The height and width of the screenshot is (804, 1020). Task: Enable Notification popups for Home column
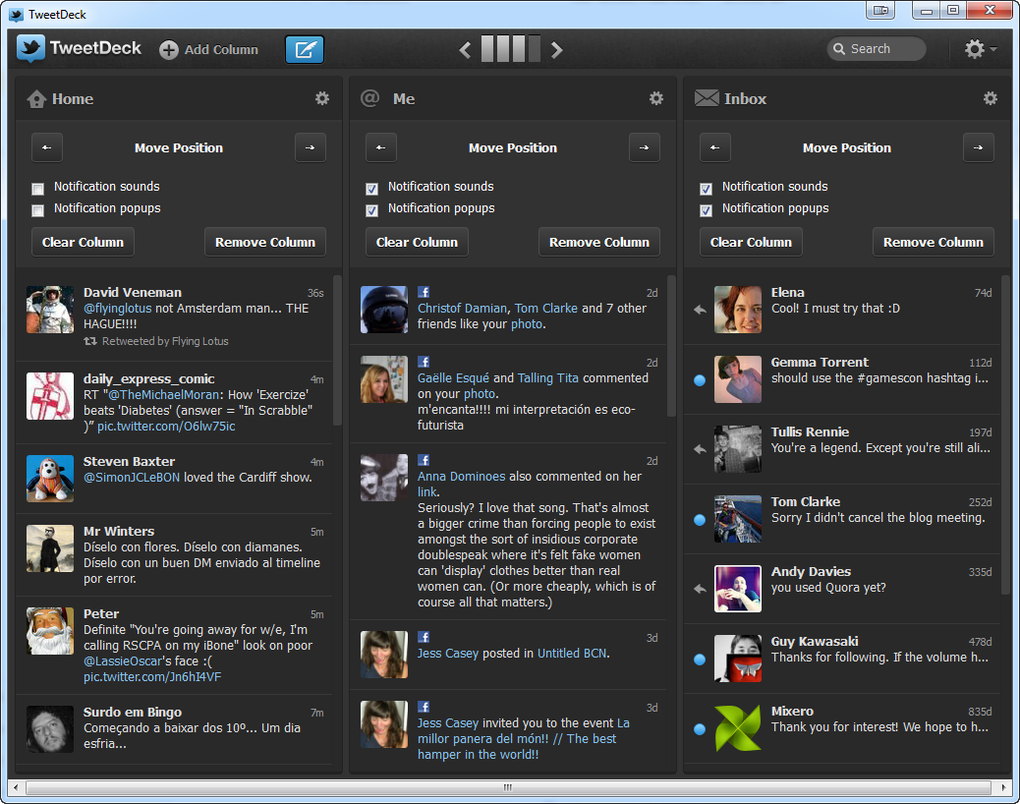click(x=38, y=210)
